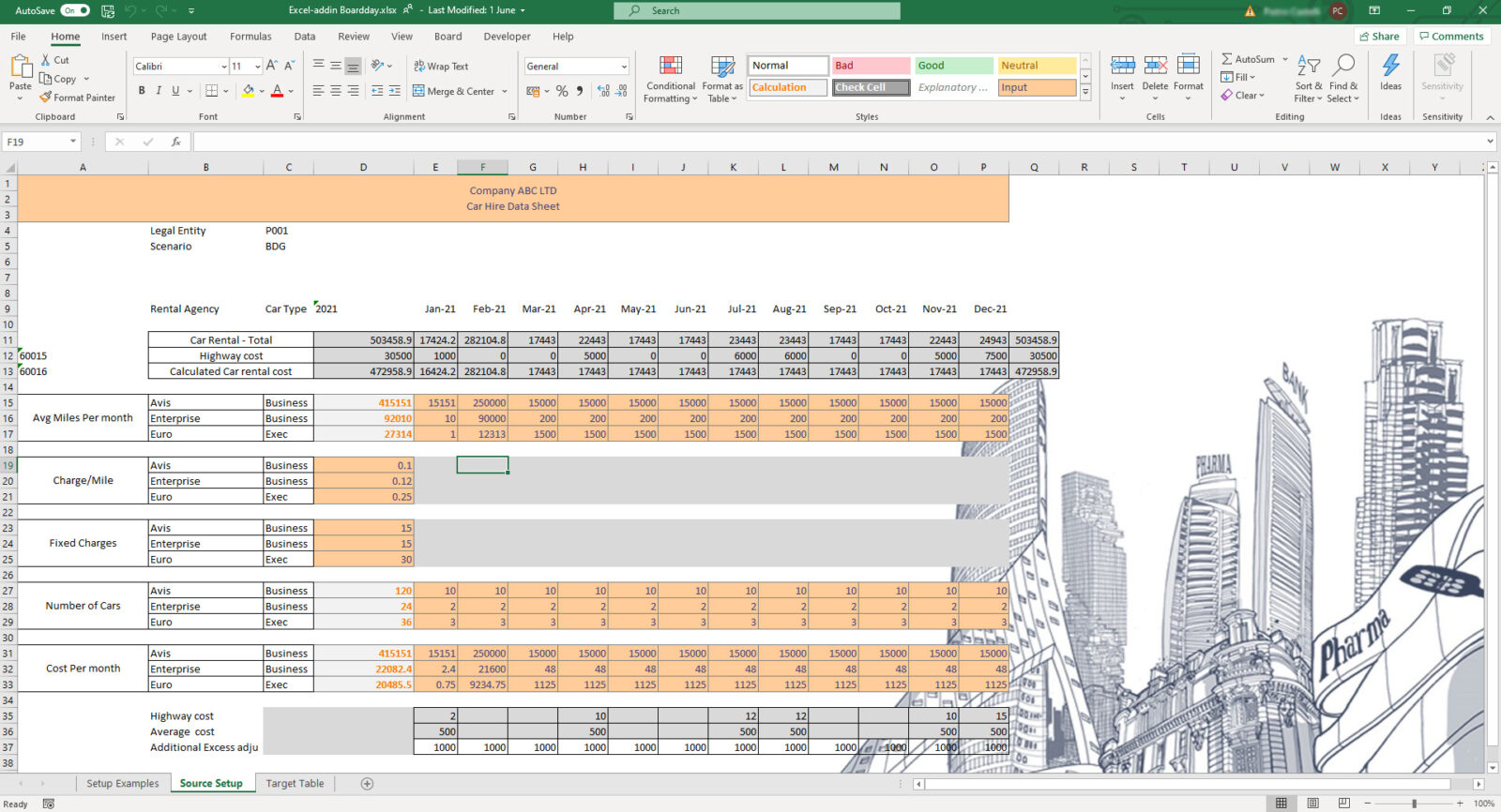Expand the General number format dropdown
This screenshot has width=1501, height=812.
[x=624, y=67]
